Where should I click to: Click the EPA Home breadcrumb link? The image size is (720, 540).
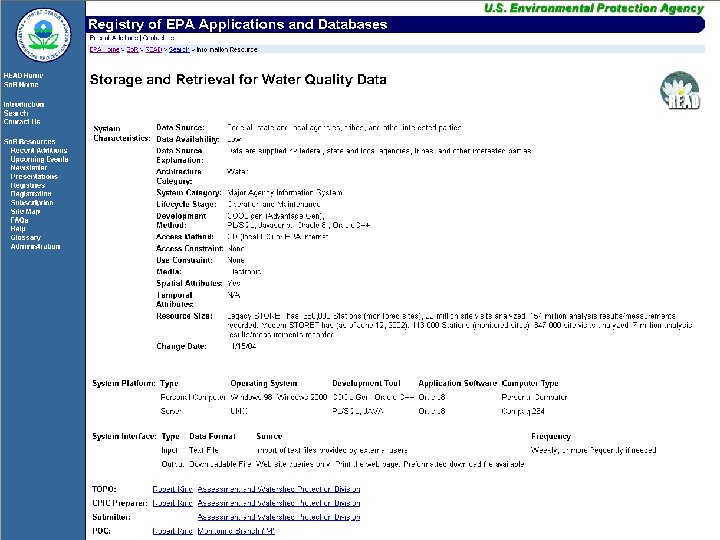pyautogui.click(x=105, y=50)
